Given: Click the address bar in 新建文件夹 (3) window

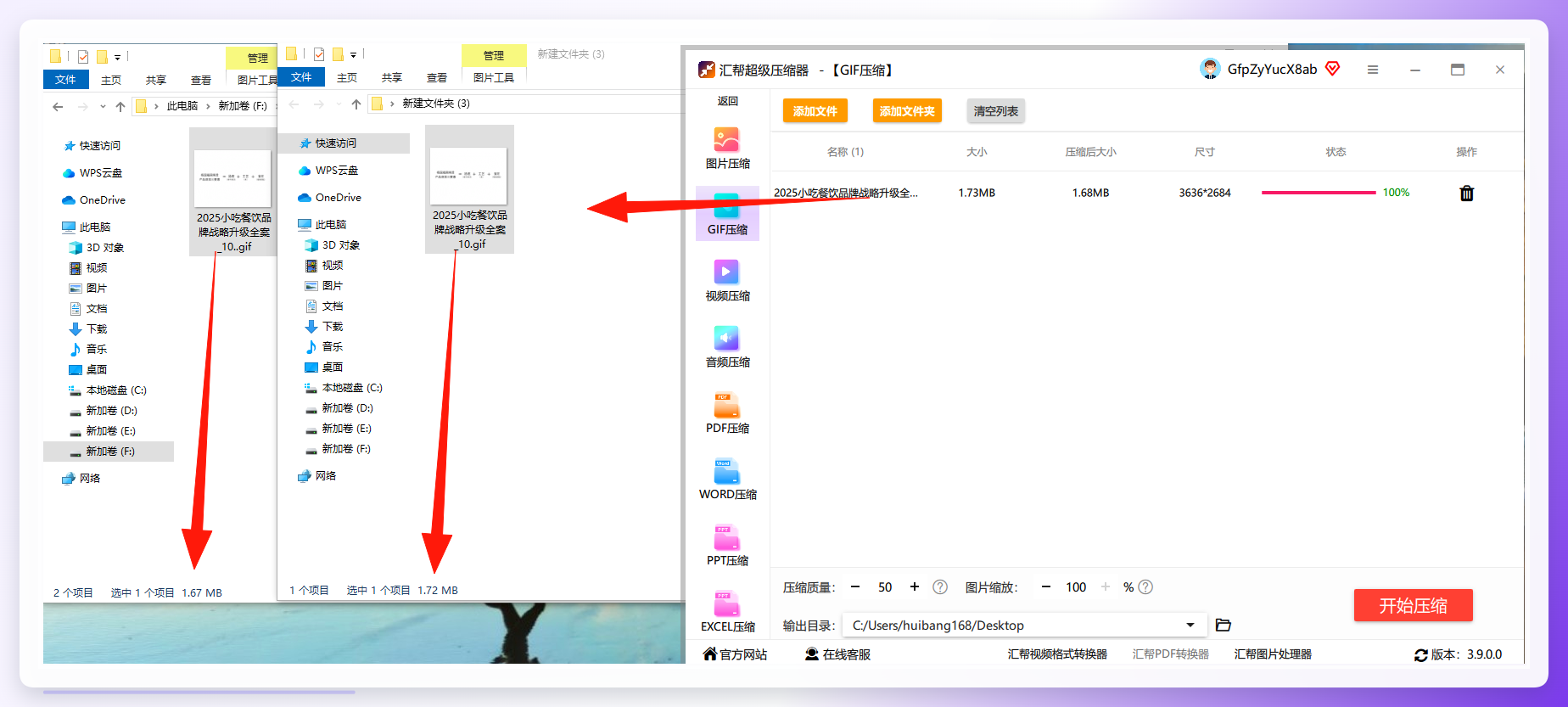Looking at the screenshot, I should click(526, 104).
